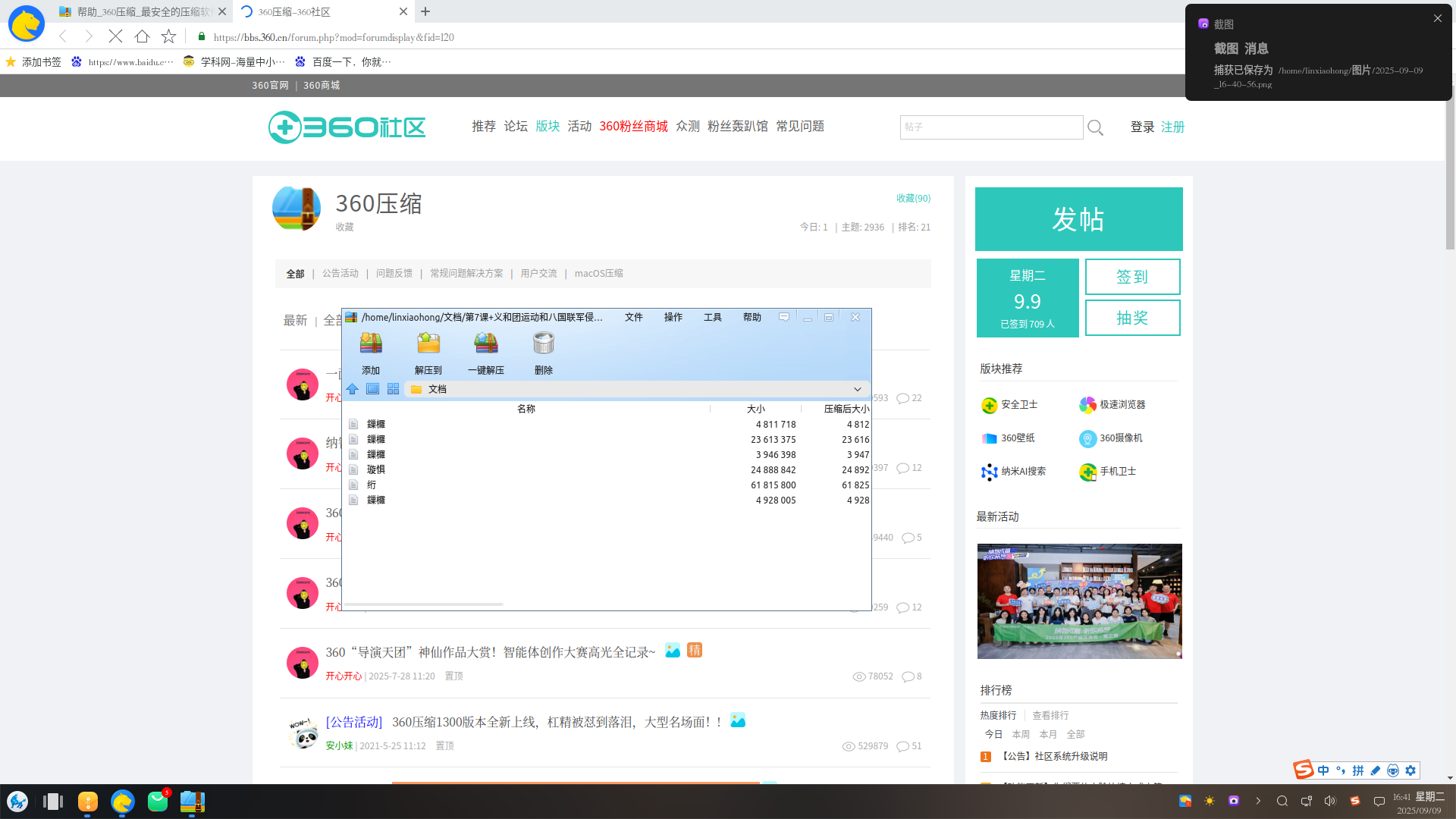This screenshot has height=819, width=1456.
Task: Toggle Sogou punctuation mode
Action: coord(1341,770)
